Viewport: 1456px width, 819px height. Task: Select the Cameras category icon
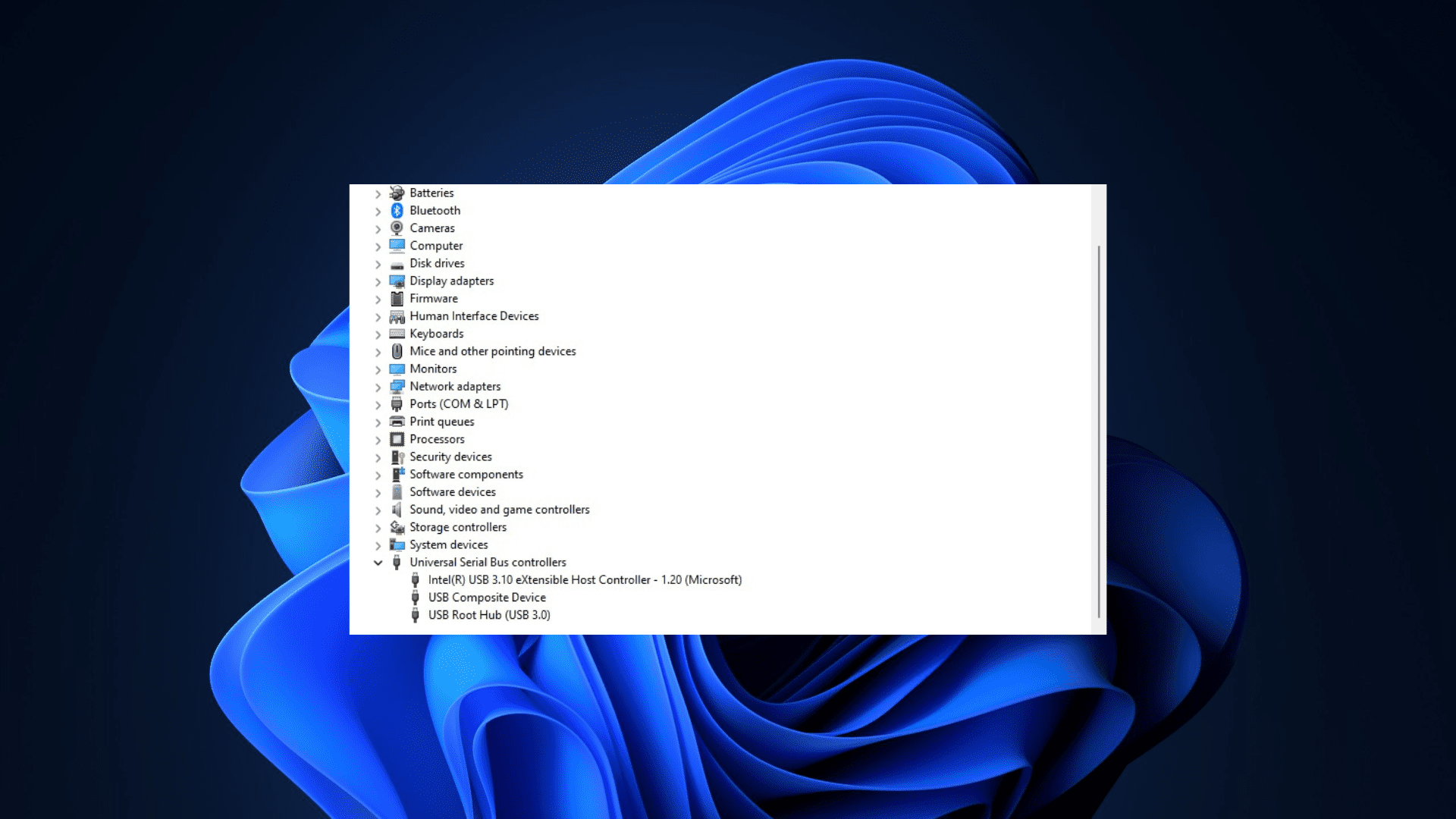click(x=397, y=227)
